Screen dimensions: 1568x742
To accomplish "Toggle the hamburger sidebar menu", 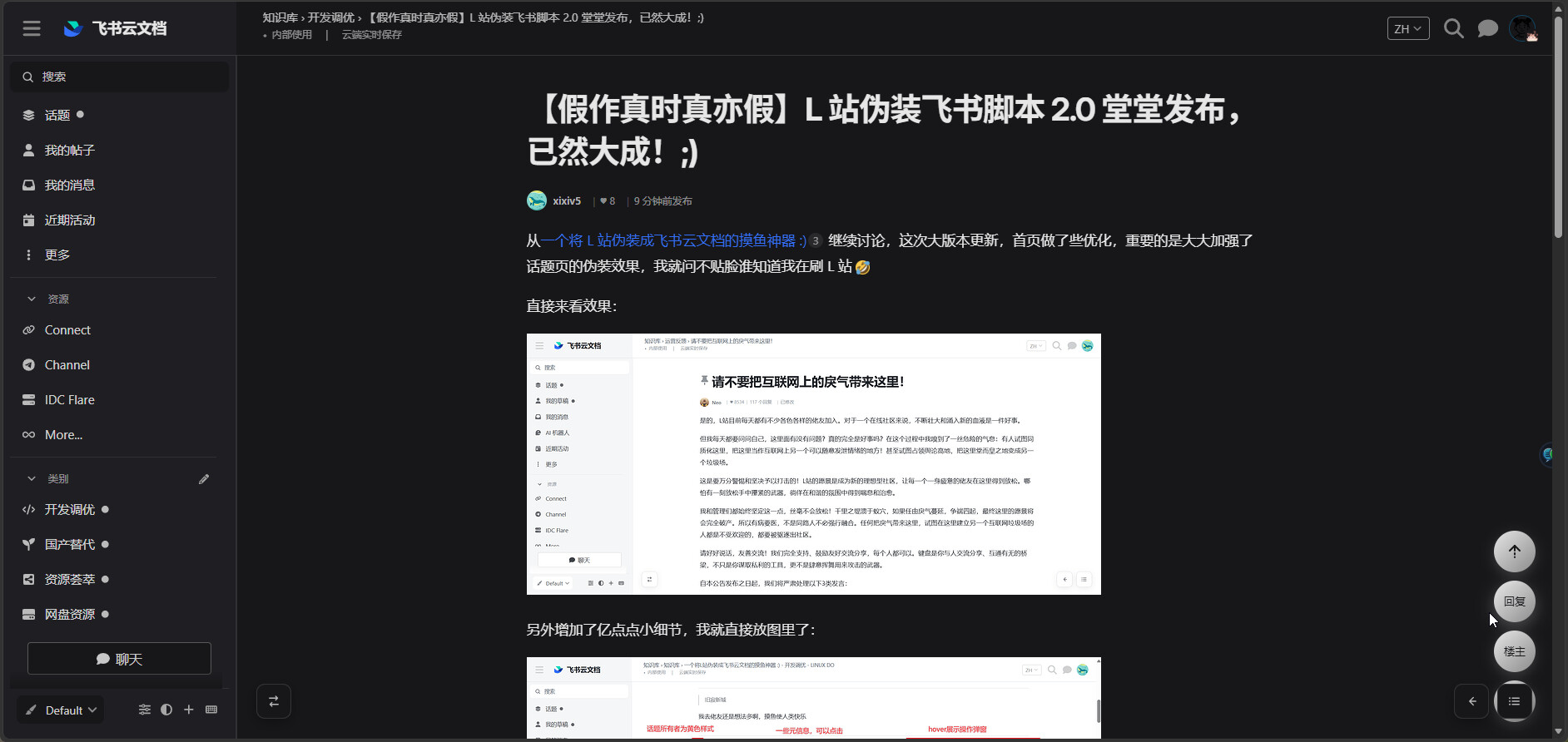I will pyautogui.click(x=32, y=28).
